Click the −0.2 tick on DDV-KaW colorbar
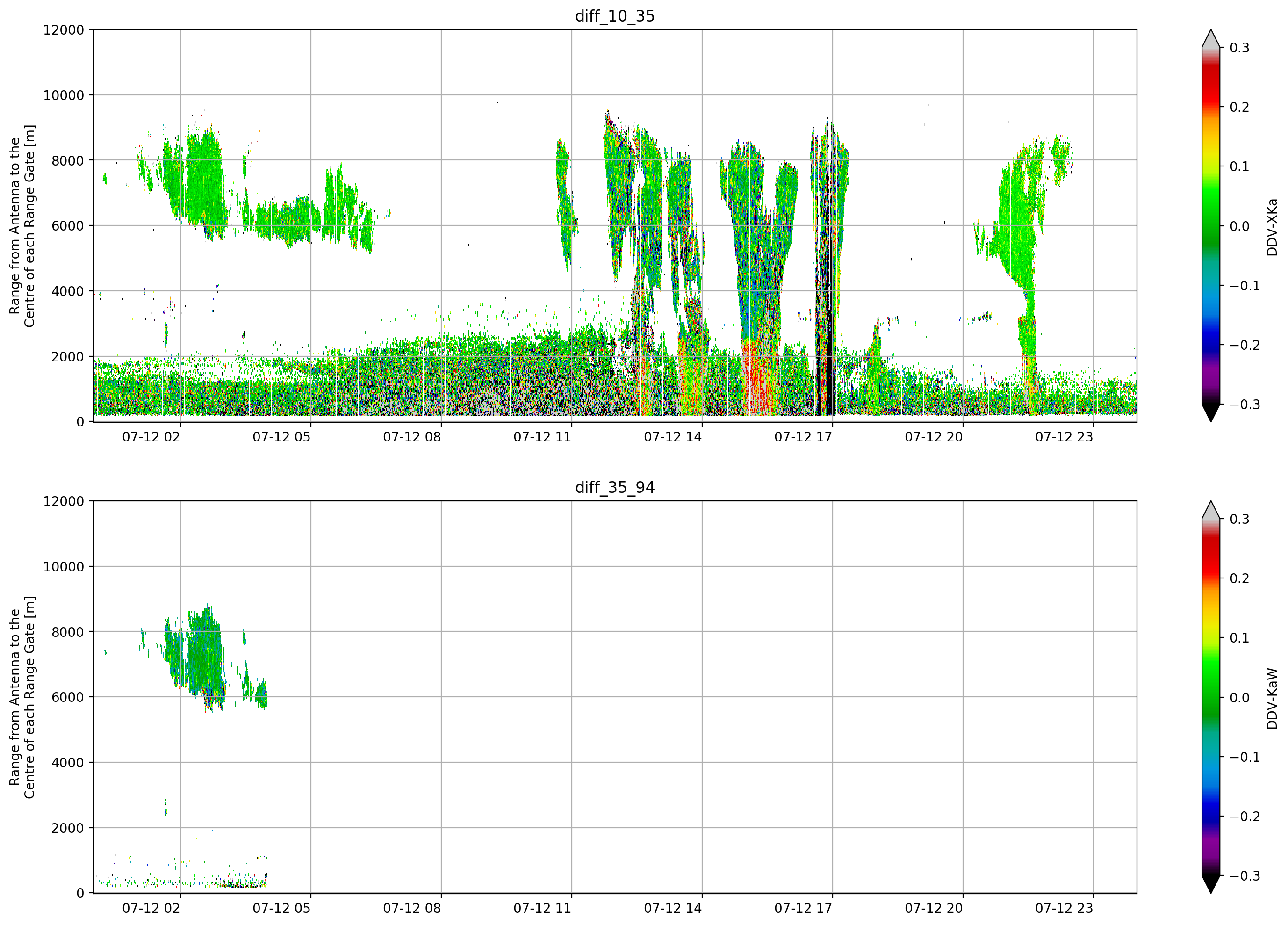 1245,817
